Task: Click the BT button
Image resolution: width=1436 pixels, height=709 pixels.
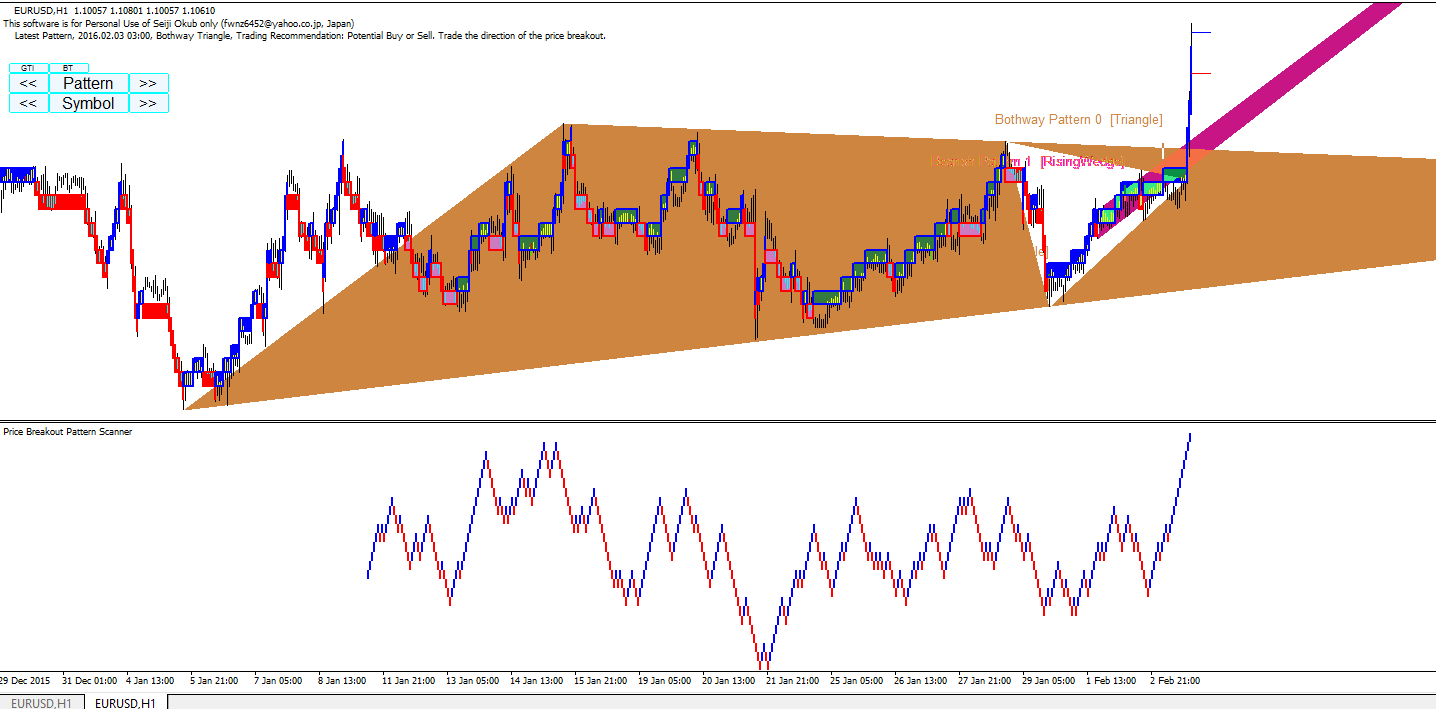Action: pyautogui.click(x=68, y=68)
